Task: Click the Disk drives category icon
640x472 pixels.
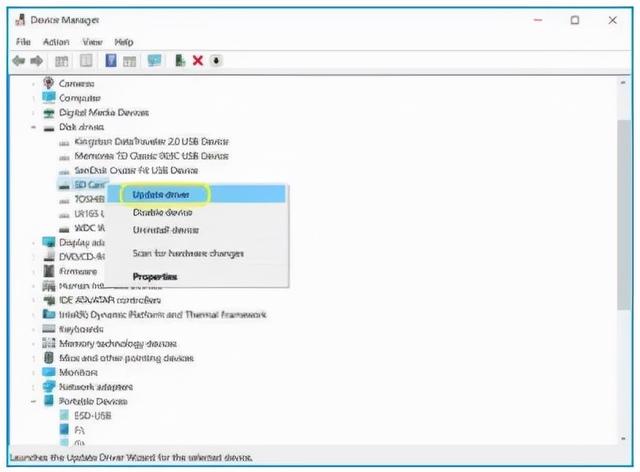Action: click(x=49, y=128)
